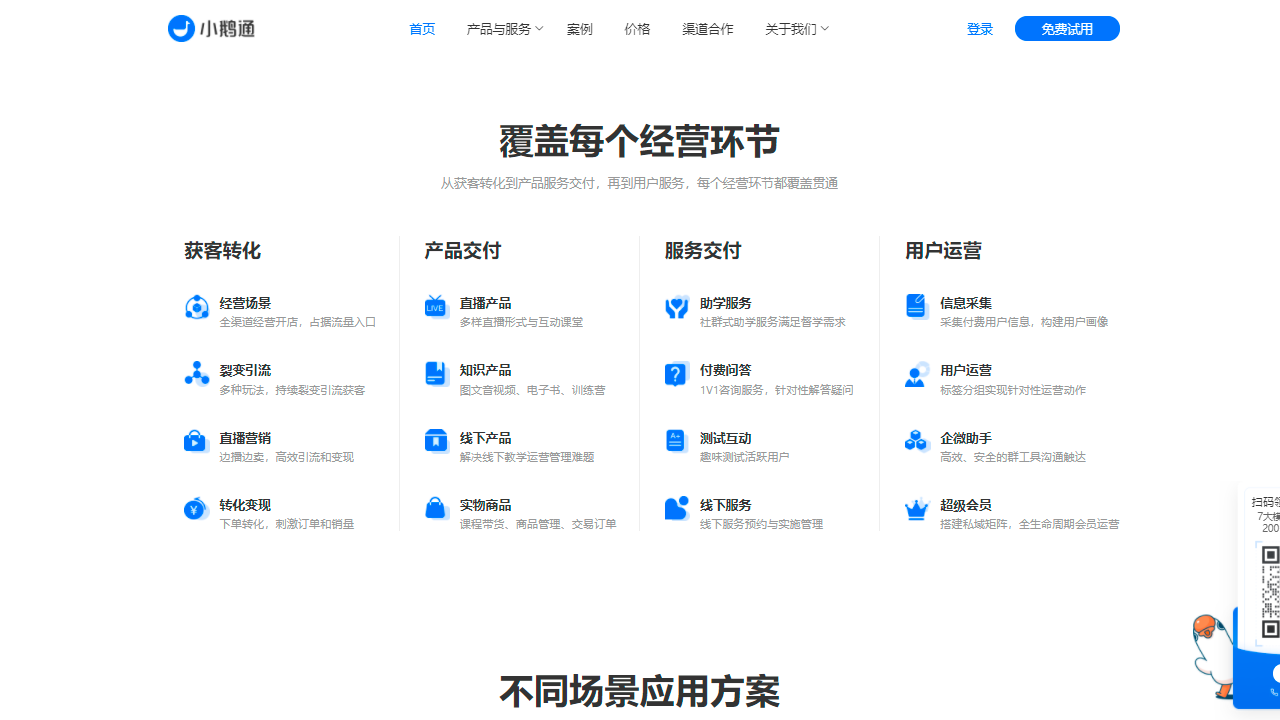Click the 超级会员 crown icon
Viewport: 1280px width, 720px height.
pos(917,509)
